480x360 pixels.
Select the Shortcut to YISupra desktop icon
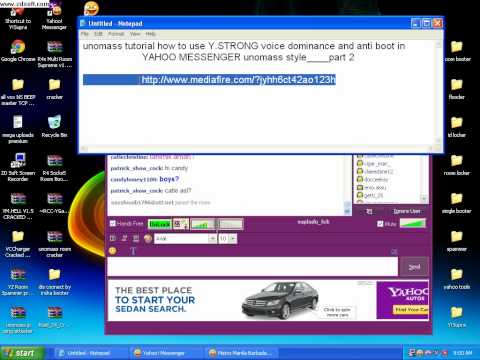point(18,18)
